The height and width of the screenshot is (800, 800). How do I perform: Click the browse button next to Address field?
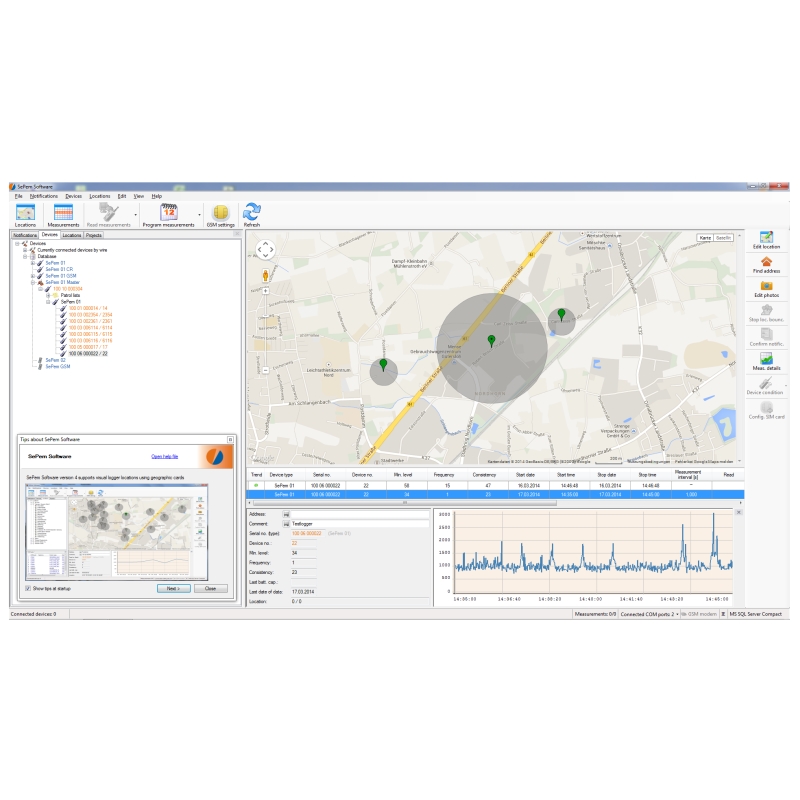point(286,514)
